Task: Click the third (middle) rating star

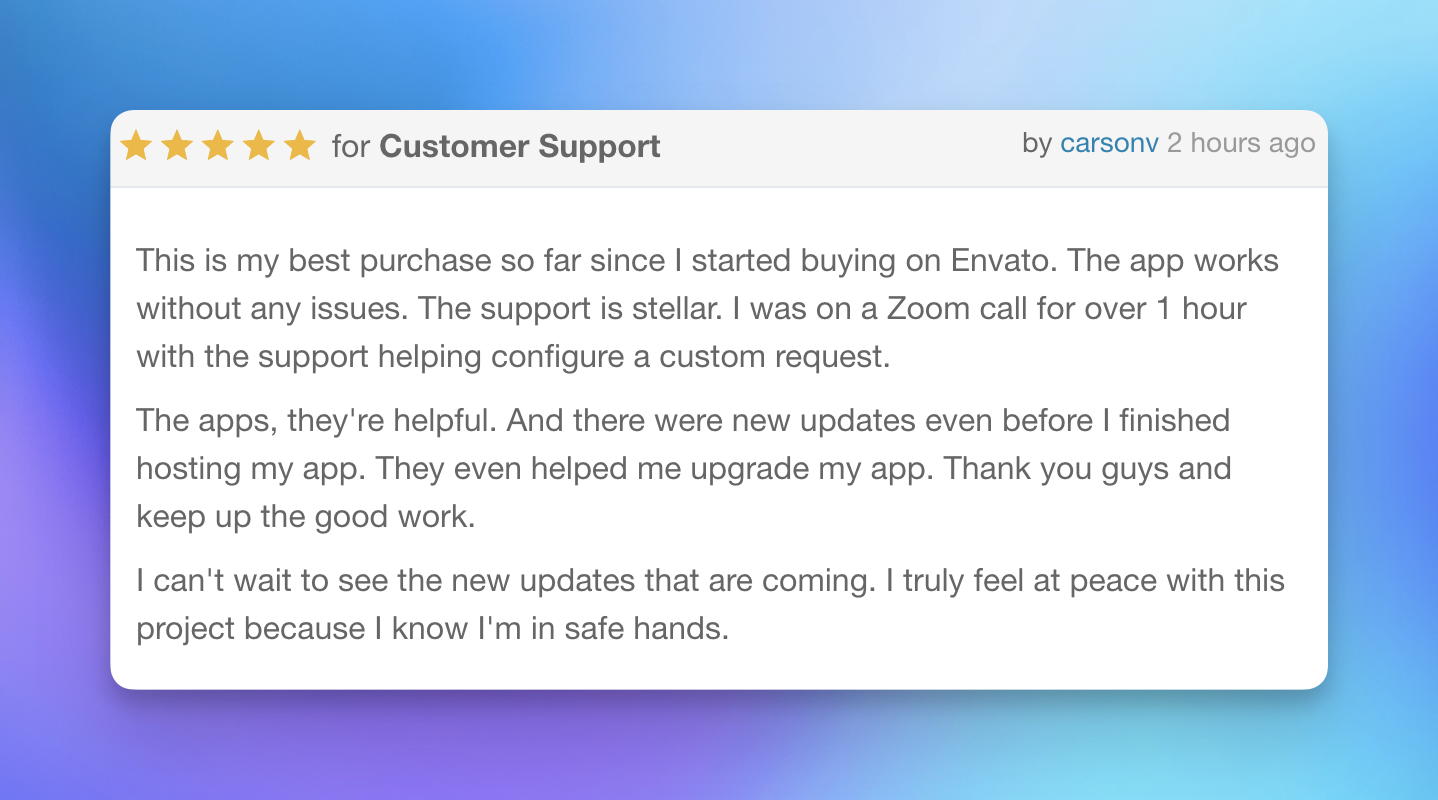Action: click(218, 146)
